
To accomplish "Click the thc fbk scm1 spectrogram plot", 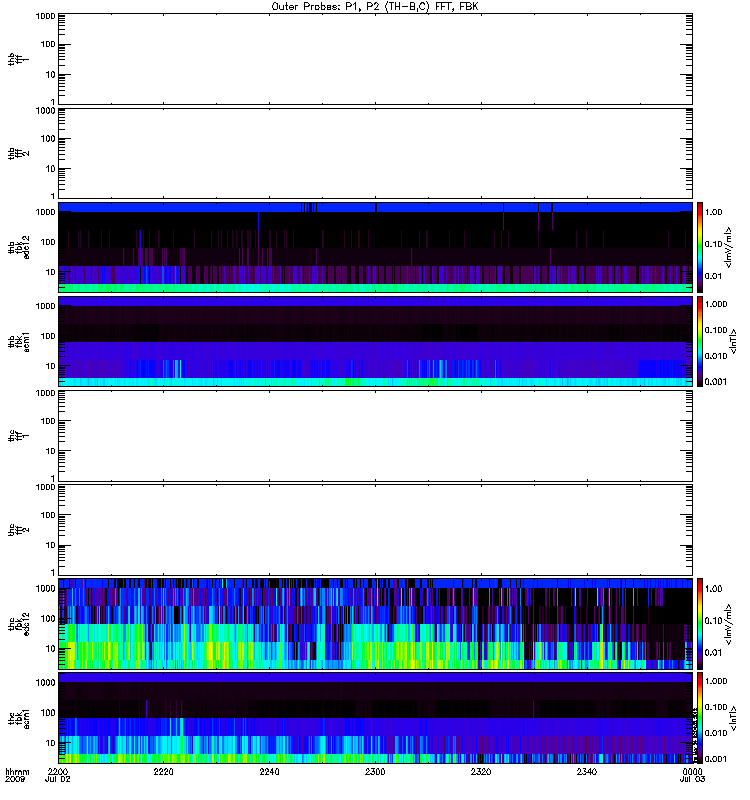I will (375, 718).
